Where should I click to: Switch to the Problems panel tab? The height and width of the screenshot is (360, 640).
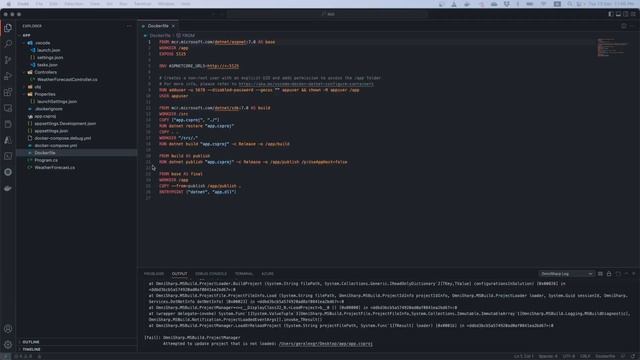coord(154,274)
